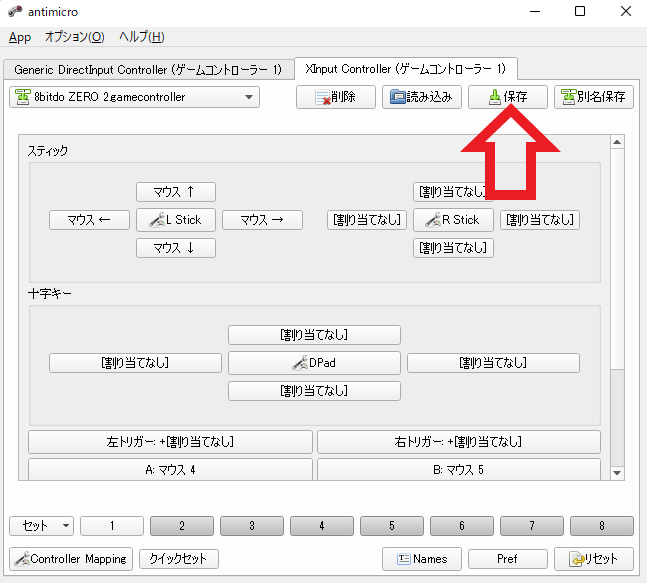Click the B: マウス 5 button
Image resolution: width=647 pixels, height=583 pixels.
(x=458, y=470)
